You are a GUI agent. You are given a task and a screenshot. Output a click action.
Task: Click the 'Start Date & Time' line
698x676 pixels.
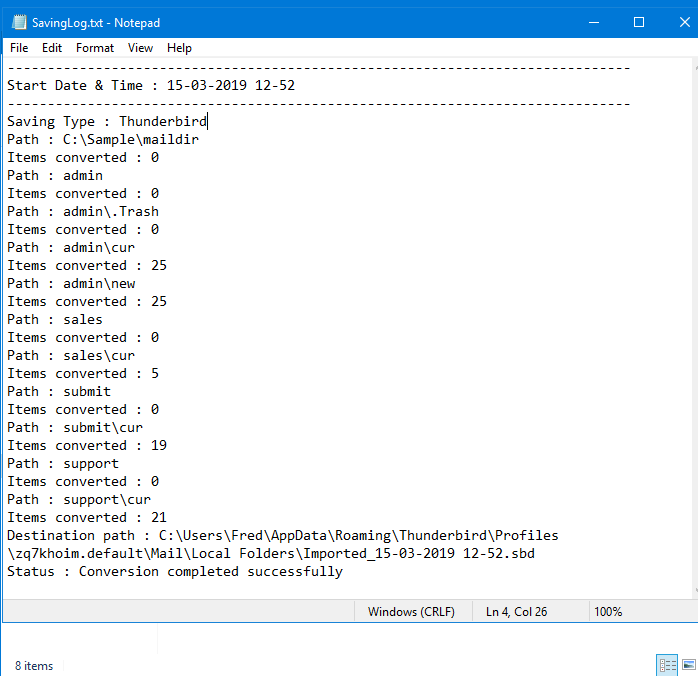(151, 85)
